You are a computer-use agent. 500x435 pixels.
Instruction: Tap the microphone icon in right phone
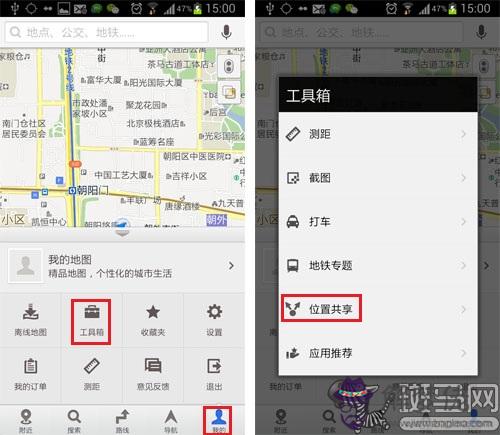tap(481, 32)
